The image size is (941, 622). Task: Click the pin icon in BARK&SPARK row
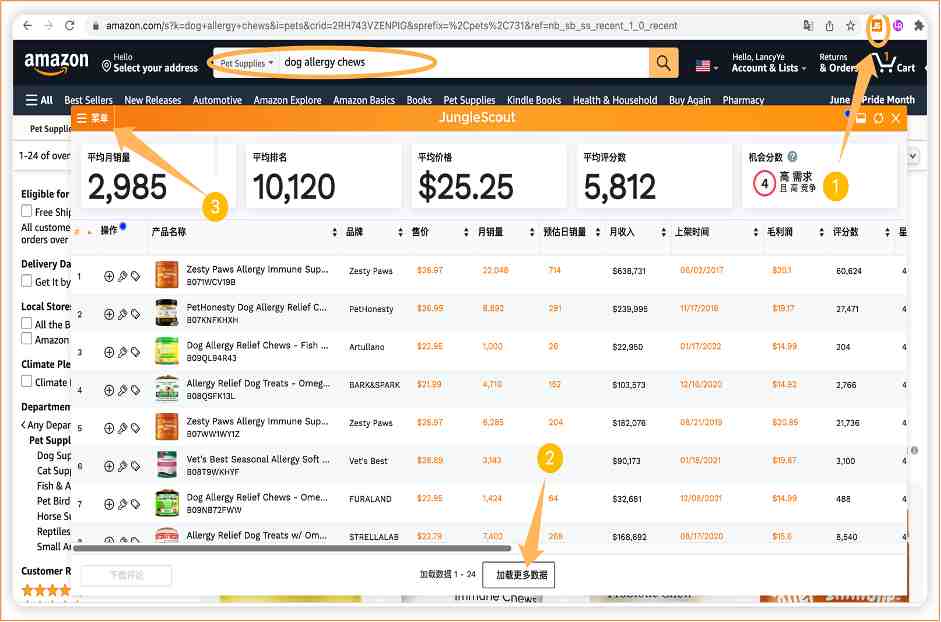pyautogui.click(x=122, y=390)
